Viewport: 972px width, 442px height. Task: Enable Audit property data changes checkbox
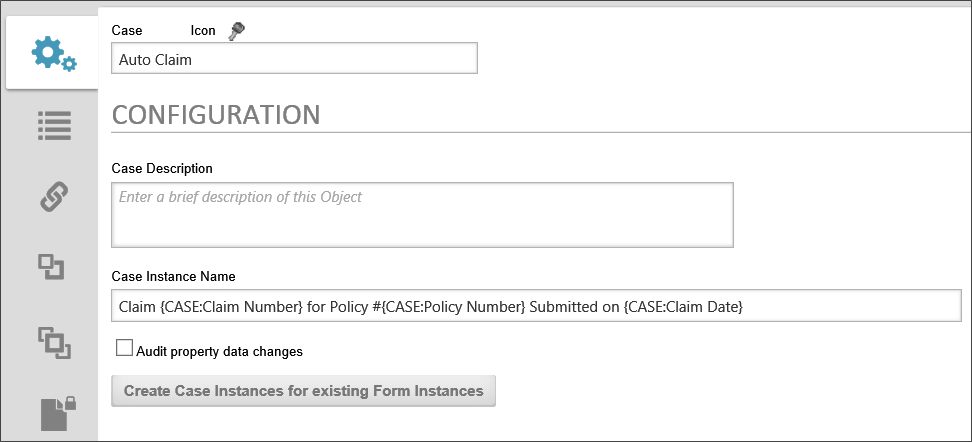pos(124,349)
